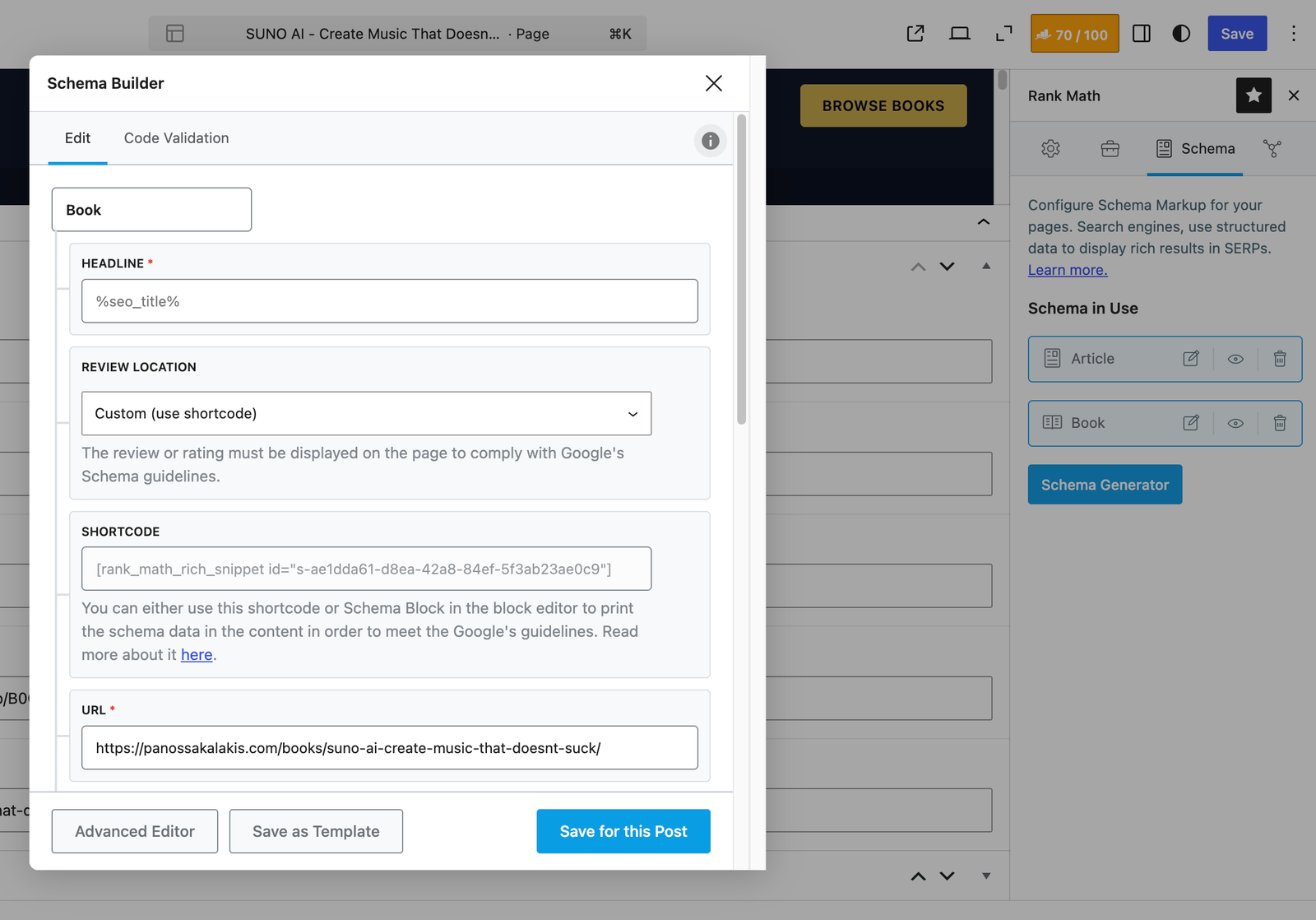The height and width of the screenshot is (920, 1316).
Task: Open the document overview layout icon
Action: coord(175,34)
